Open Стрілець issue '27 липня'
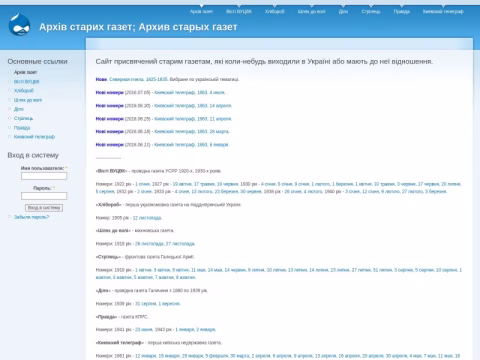480x360 pixels. (x=361, y=270)
